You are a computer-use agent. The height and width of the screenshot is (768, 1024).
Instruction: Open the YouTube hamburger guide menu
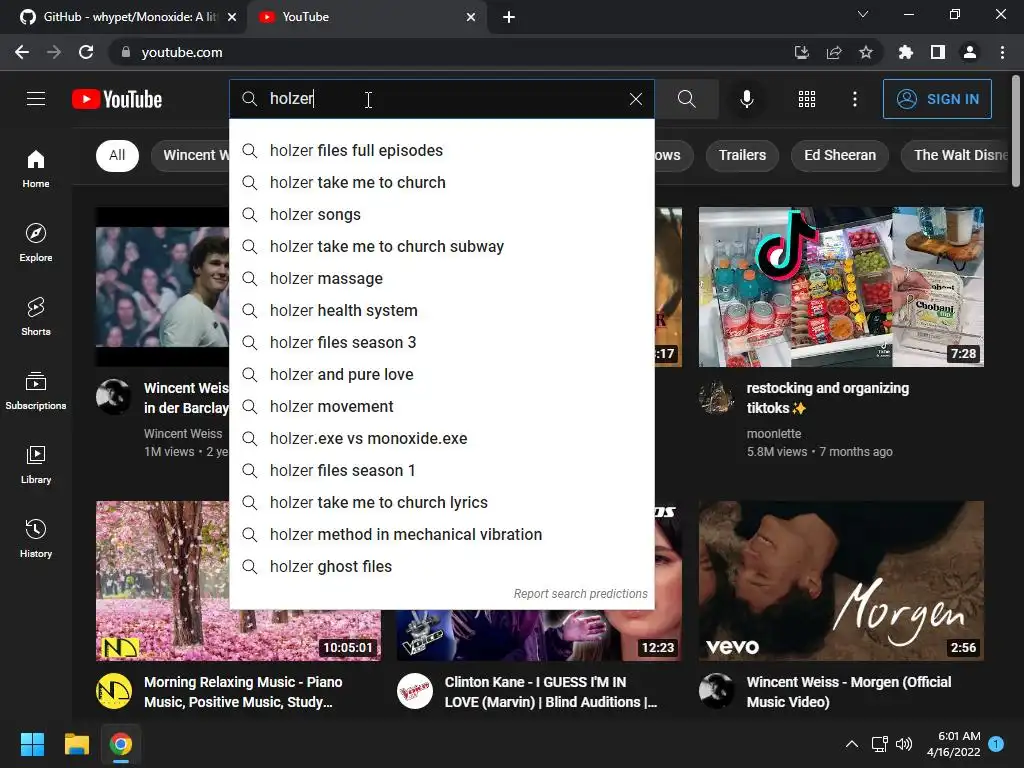(x=36, y=99)
